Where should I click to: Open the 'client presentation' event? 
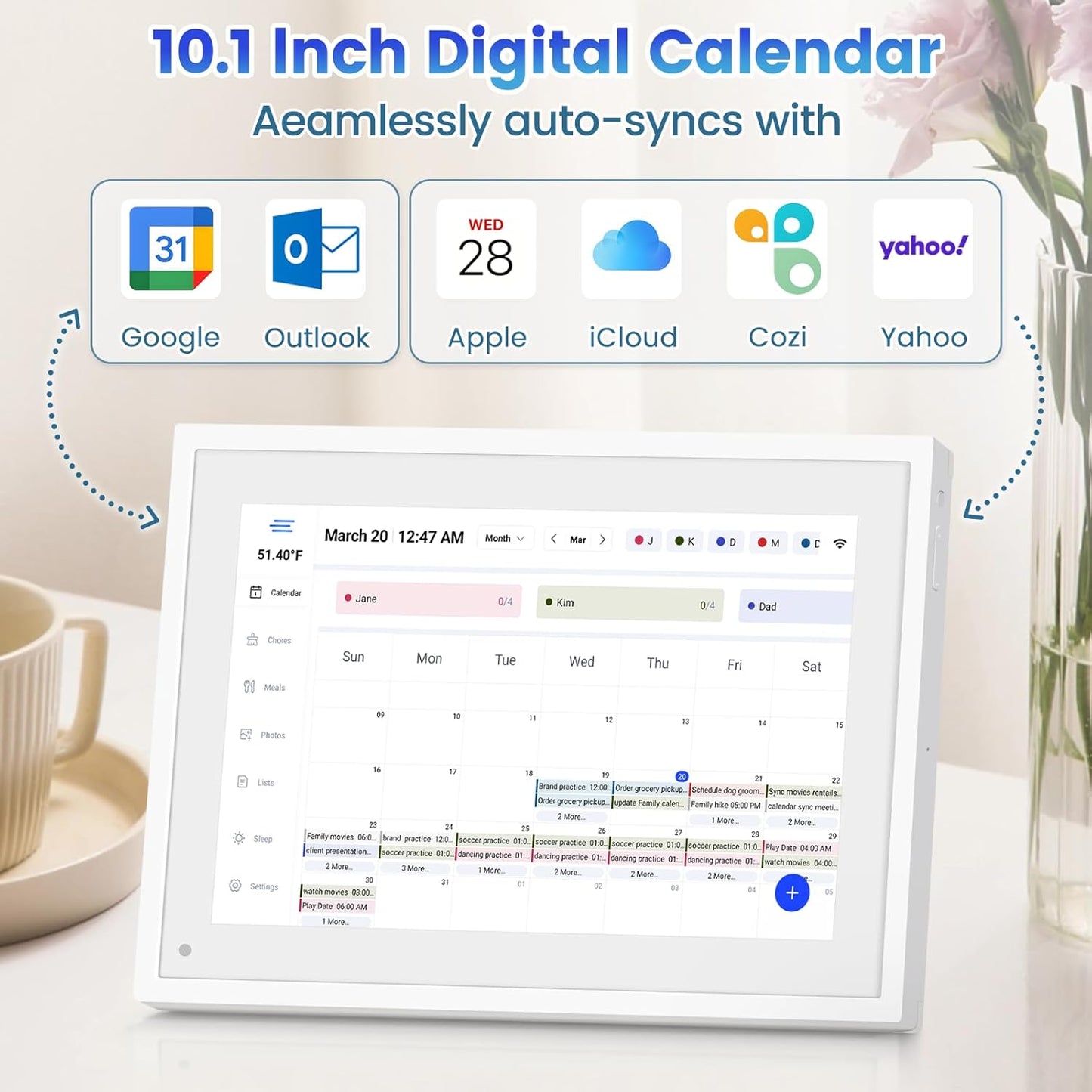338,851
